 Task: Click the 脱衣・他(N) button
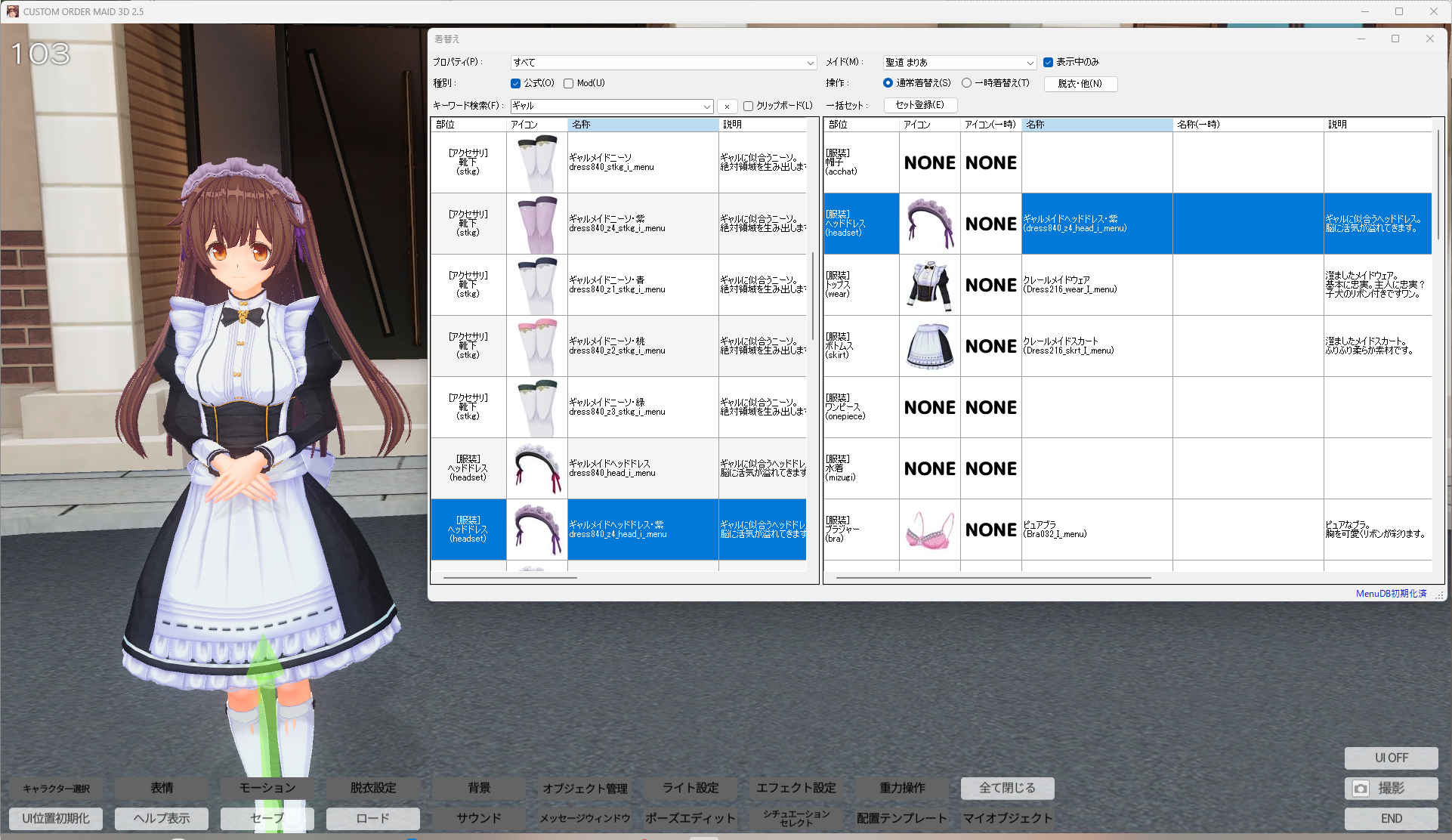(1080, 84)
